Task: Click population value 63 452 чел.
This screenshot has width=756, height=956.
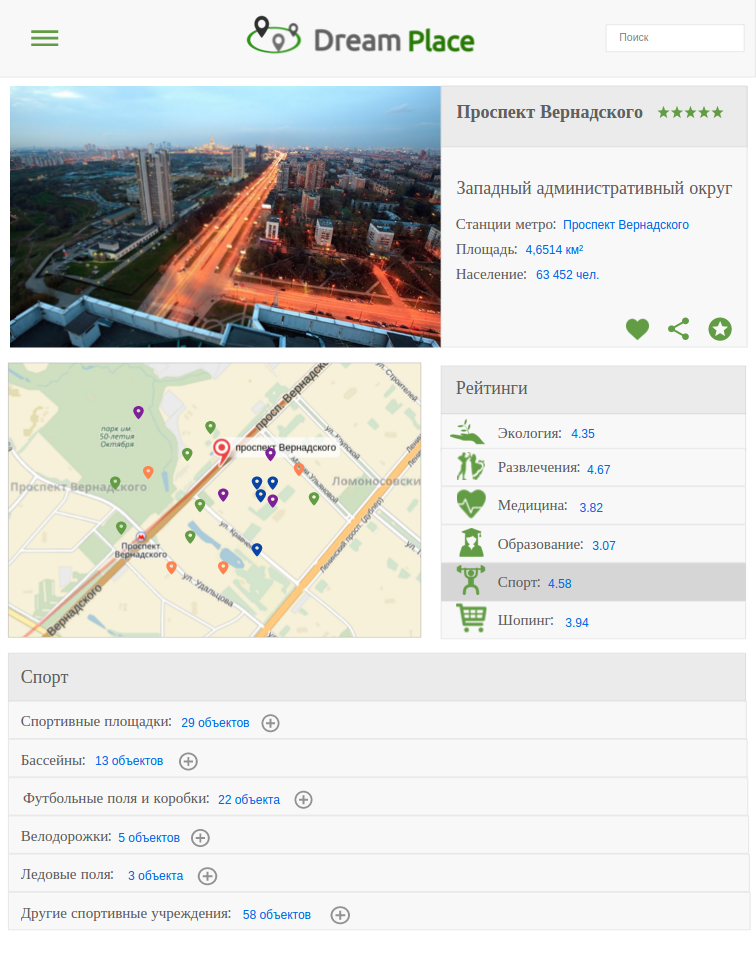Action: pyautogui.click(x=567, y=275)
